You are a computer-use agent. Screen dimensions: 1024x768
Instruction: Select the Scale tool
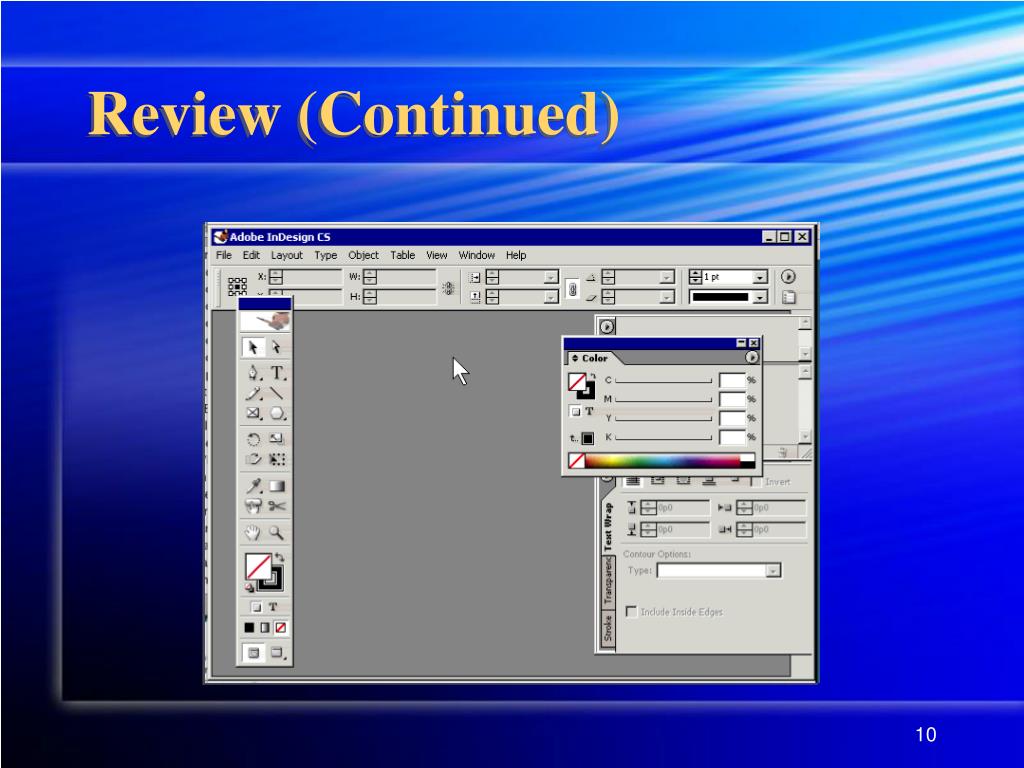277,439
